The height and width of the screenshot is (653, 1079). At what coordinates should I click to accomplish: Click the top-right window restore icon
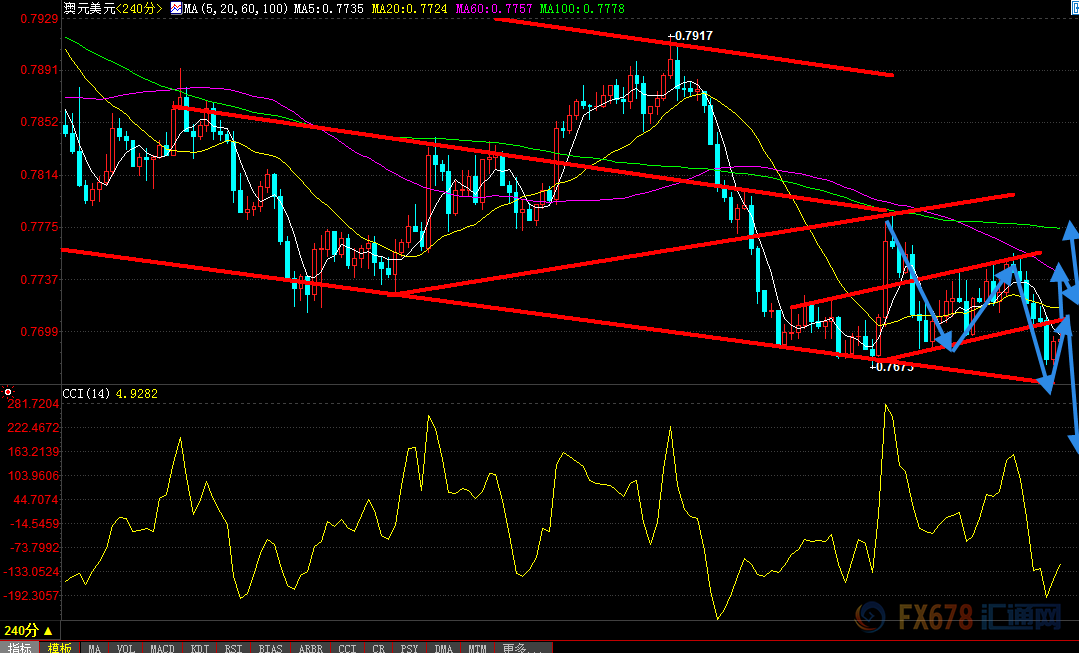pos(1072,8)
